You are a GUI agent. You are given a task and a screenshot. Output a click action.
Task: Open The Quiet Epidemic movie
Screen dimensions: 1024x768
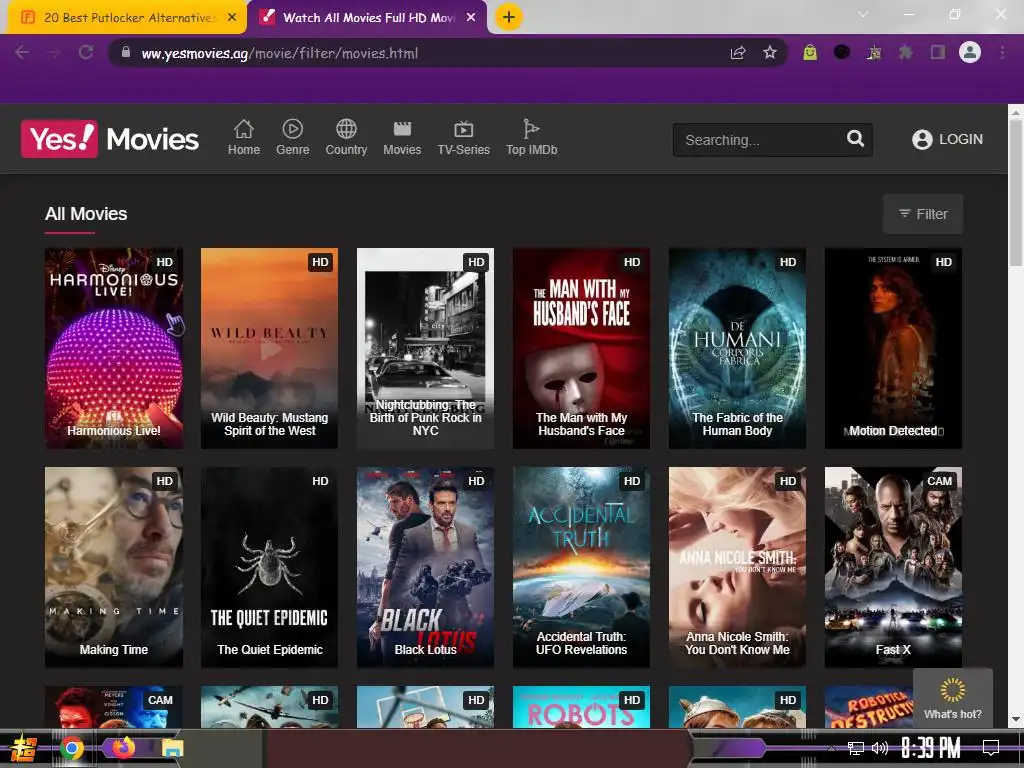coord(269,567)
